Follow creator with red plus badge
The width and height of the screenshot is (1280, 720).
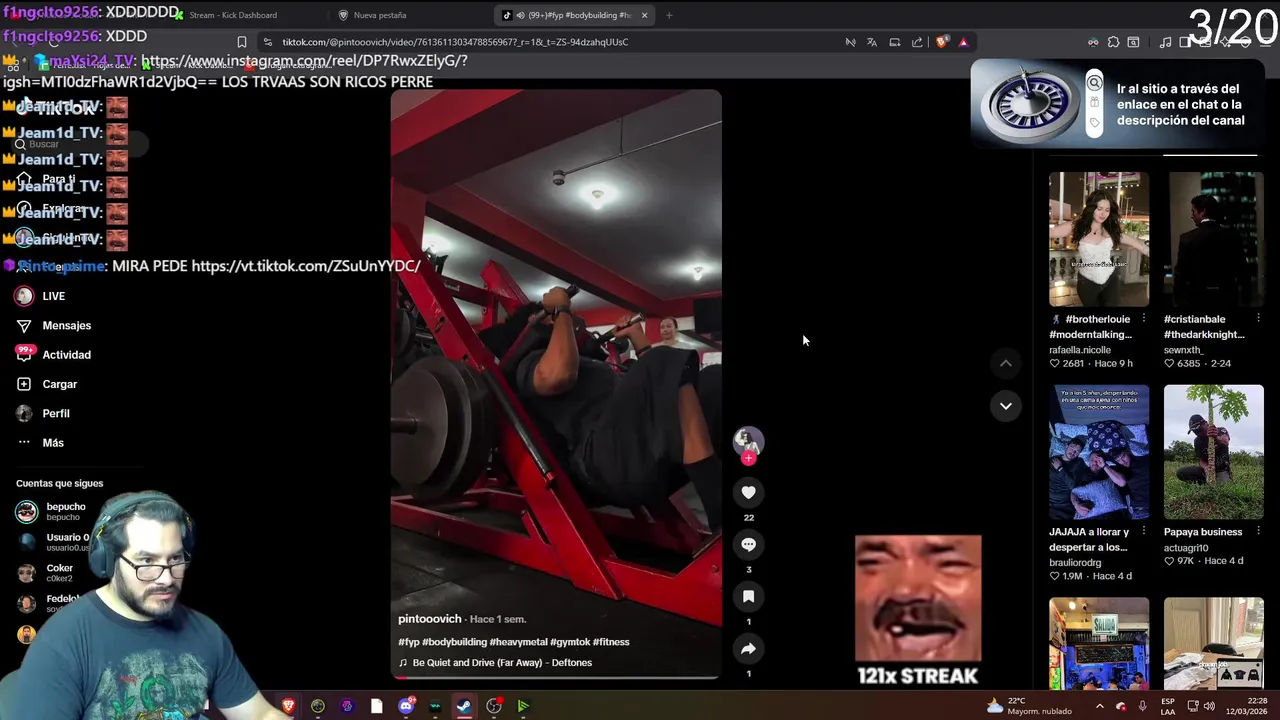click(x=748, y=458)
